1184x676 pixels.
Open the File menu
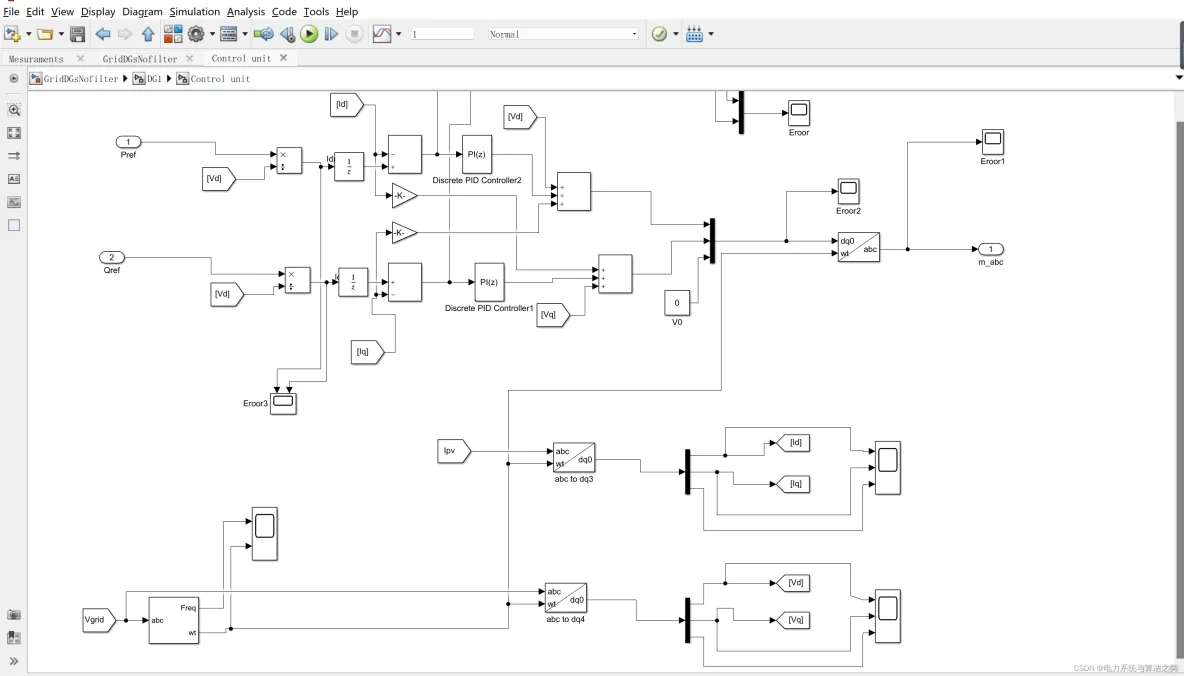(11, 11)
